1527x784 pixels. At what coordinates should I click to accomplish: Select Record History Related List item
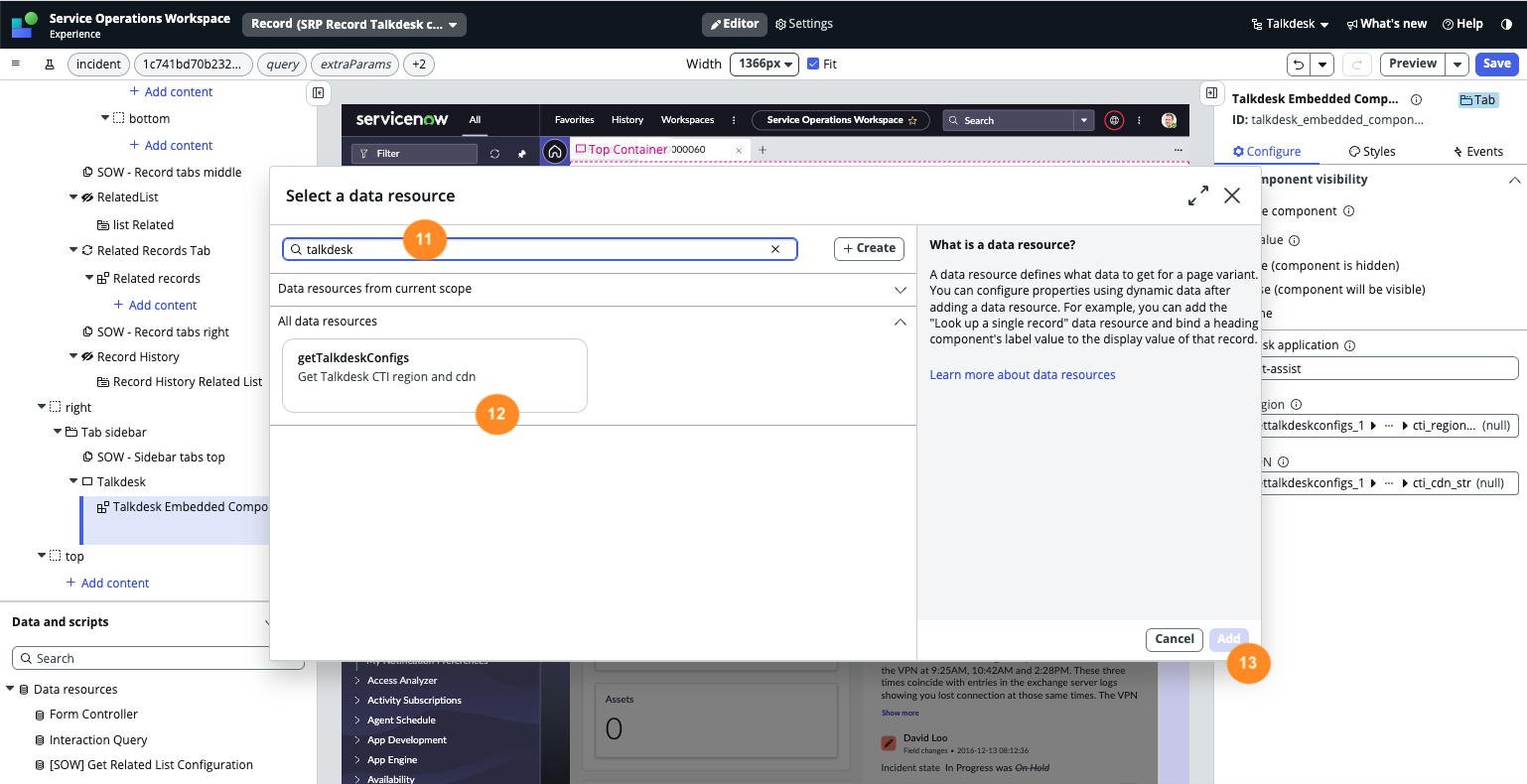tap(180, 382)
